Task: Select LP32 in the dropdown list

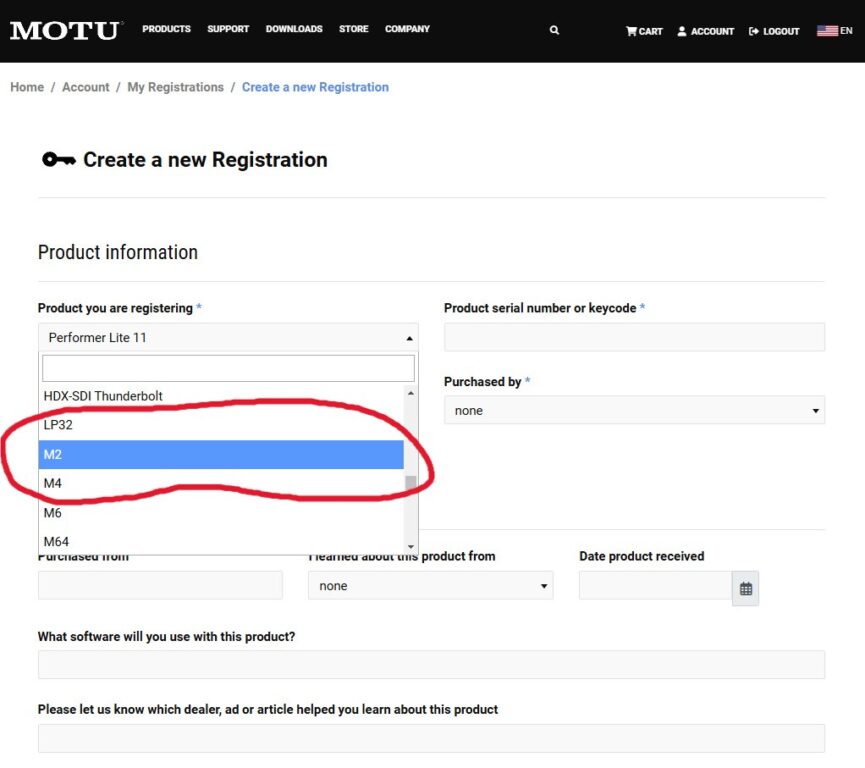Action: click(x=221, y=425)
